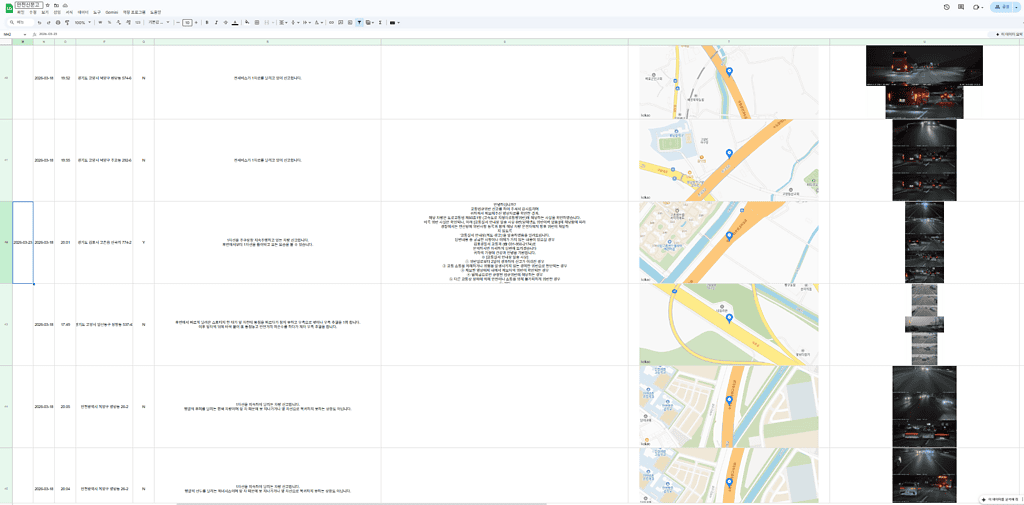Insert a chart using the toolbar icon
Viewport: 1024px width, 505px height.
(350, 22)
